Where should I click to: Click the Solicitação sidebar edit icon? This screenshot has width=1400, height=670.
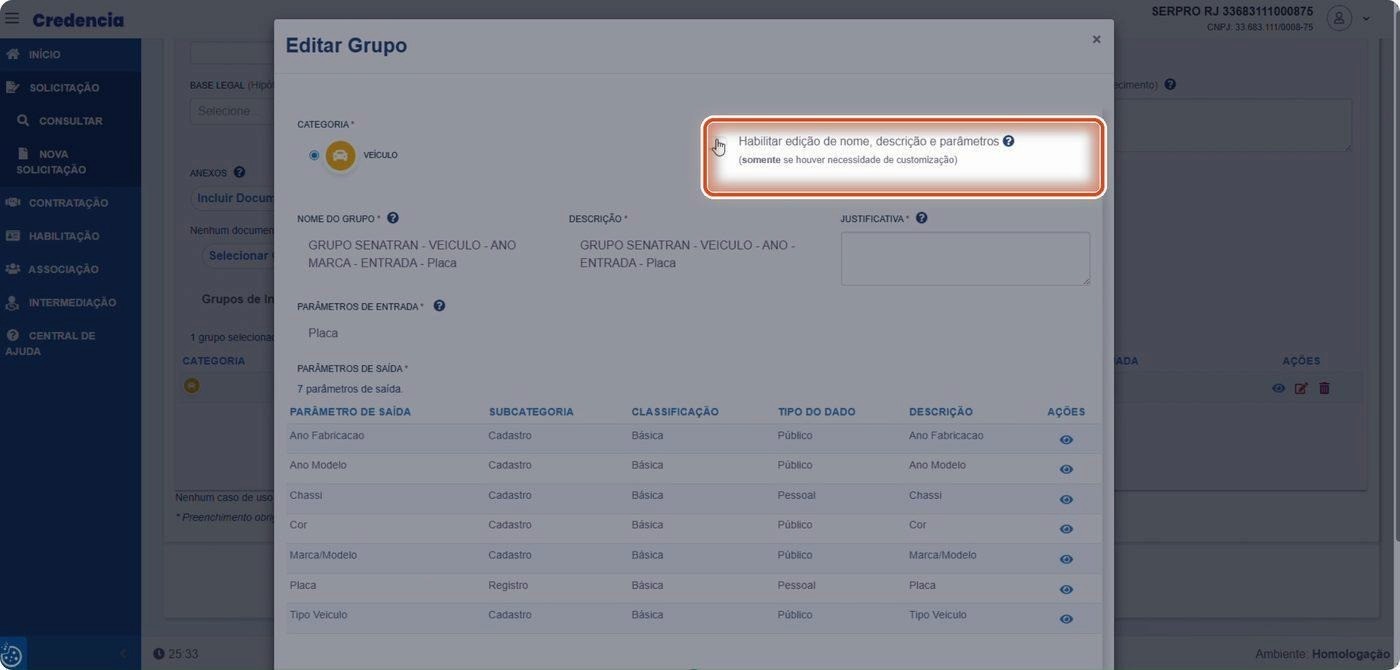click(12, 87)
